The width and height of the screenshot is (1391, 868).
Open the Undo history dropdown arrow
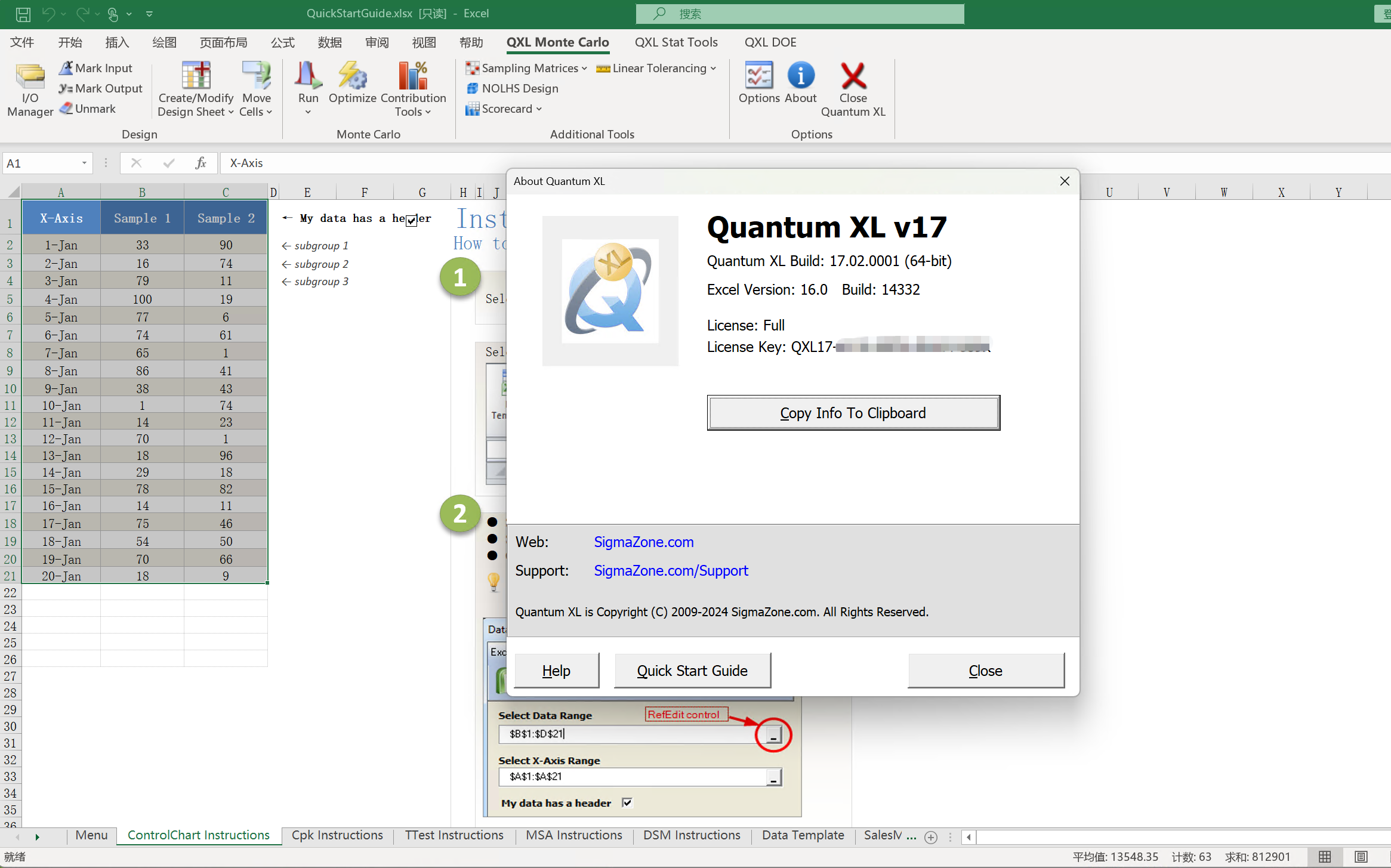click(63, 14)
